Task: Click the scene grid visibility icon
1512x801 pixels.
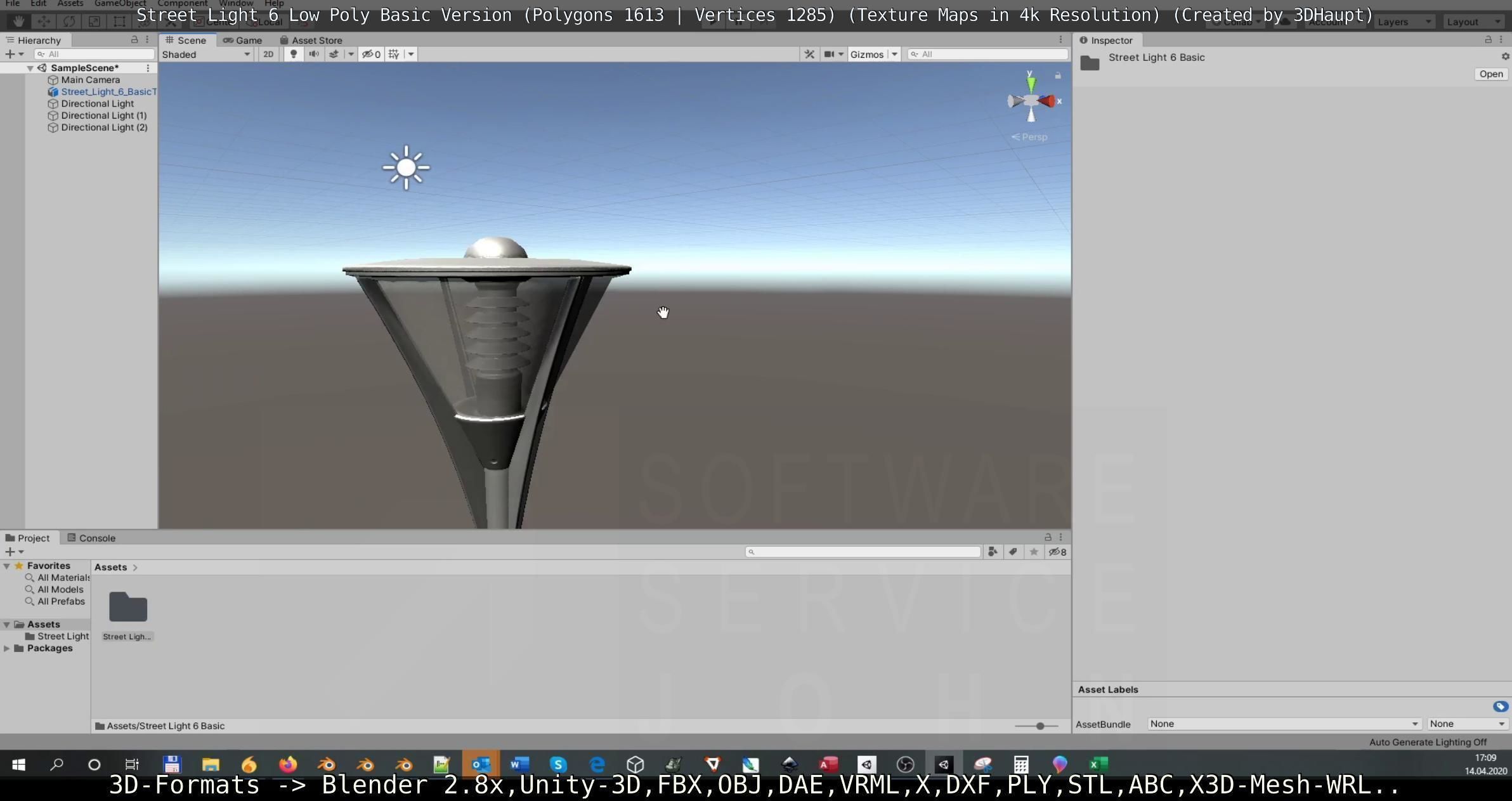Action: click(394, 55)
